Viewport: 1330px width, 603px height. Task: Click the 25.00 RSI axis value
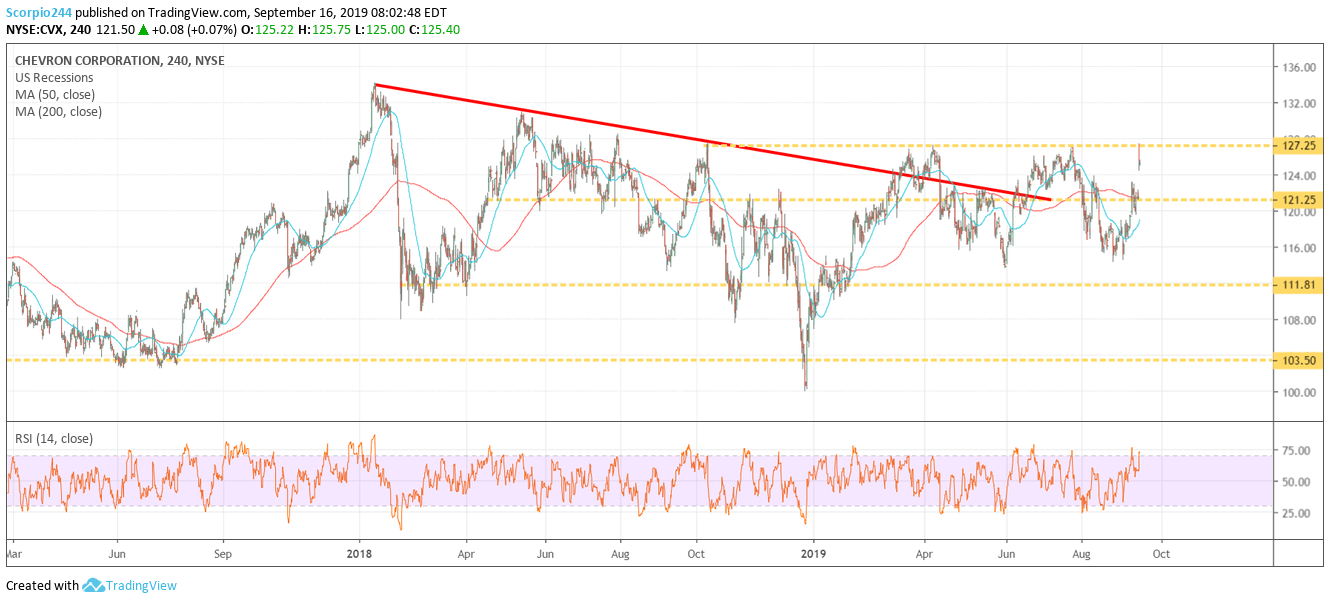[x=1296, y=513]
